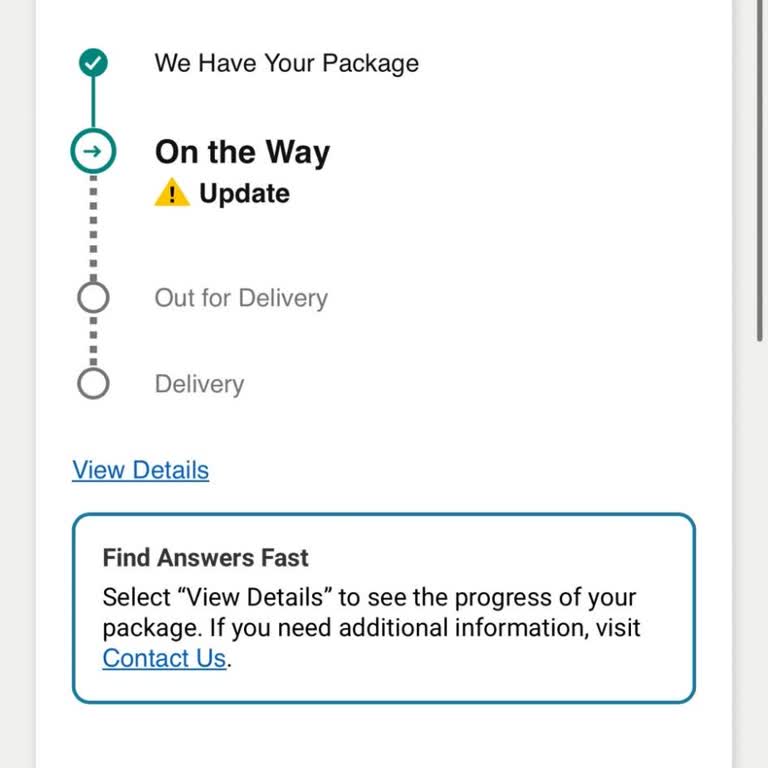Image resolution: width=768 pixels, height=768 pixels.
Task: Click the Delivery step circle
Action: (x=93, y=383)
